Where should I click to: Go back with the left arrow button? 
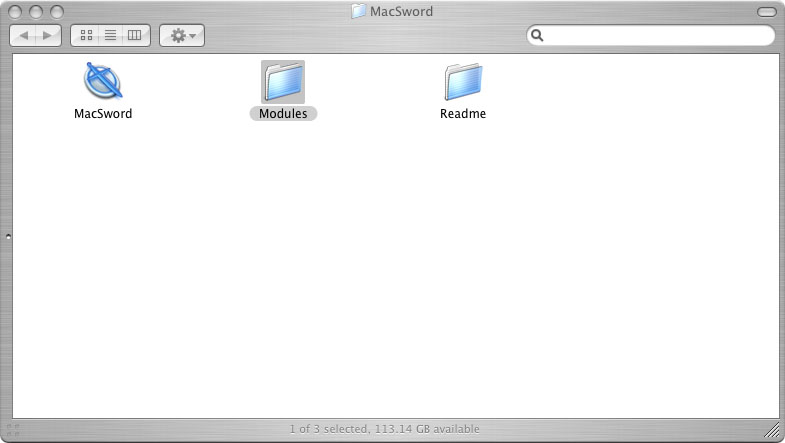pos(23,36)
